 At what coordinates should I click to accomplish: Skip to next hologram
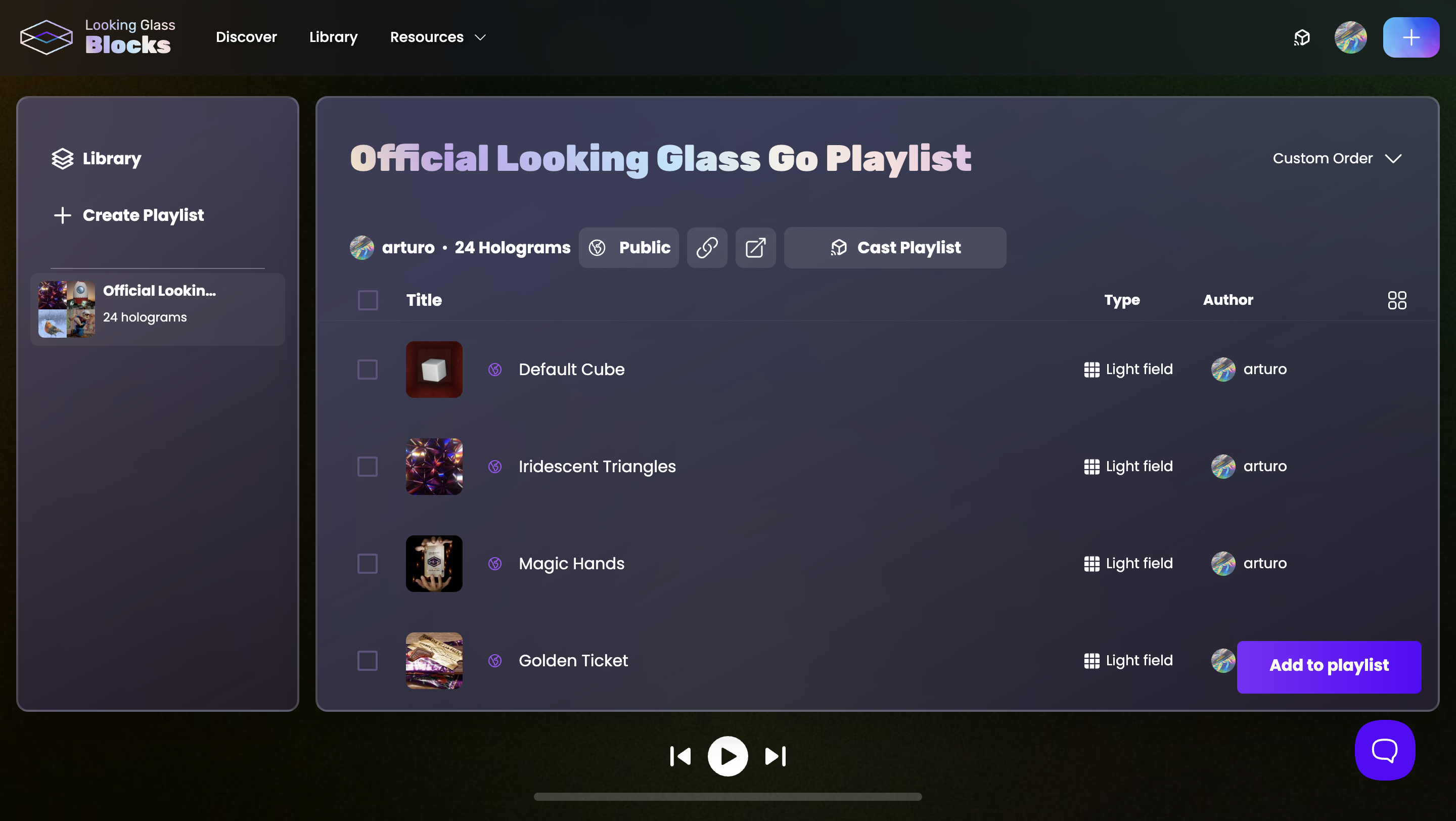tap(776, 756)
